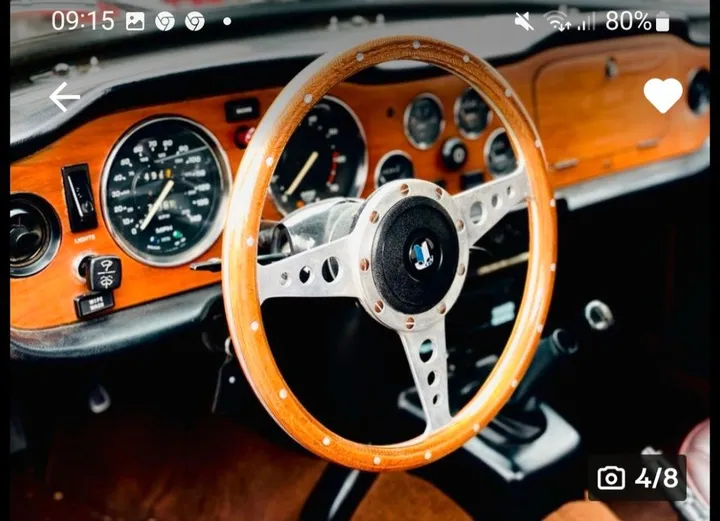Tap the mobile signal strength icon

click(x=586, y=21)
